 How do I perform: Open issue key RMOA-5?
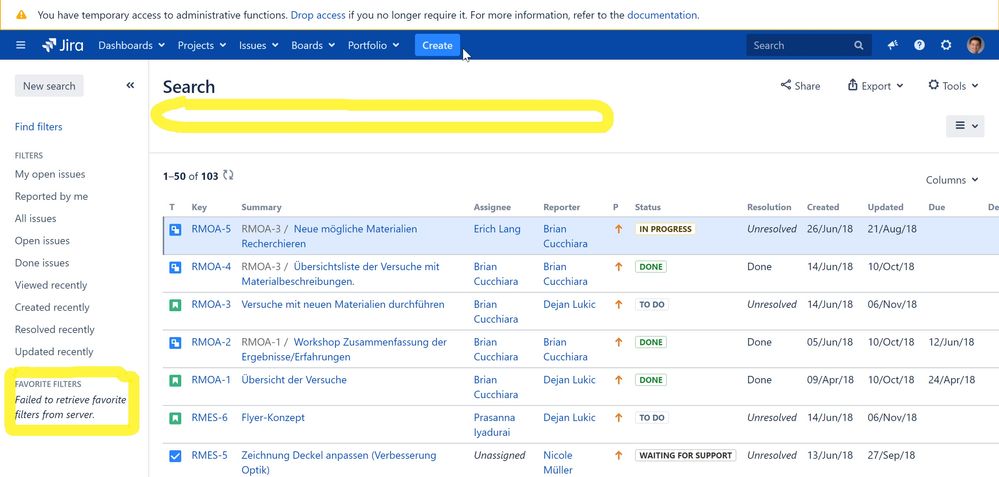[211, 229]
